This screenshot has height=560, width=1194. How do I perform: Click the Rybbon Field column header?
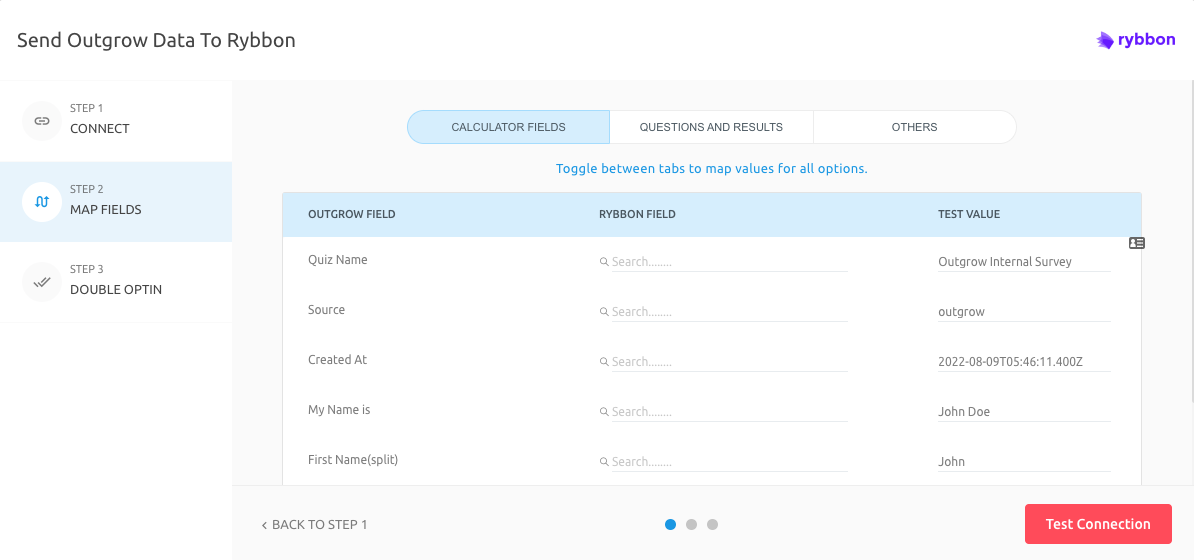click(637, 214)
